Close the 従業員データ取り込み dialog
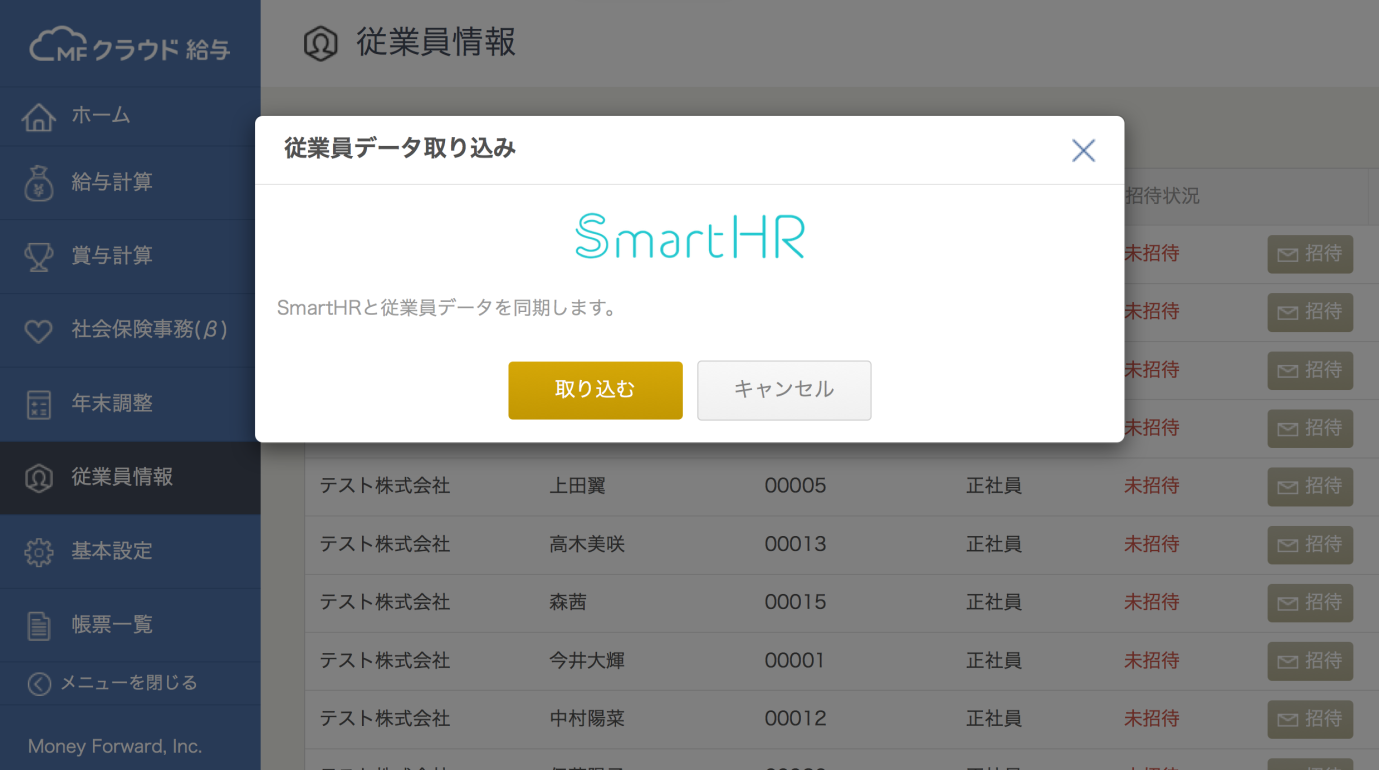 click(1084, 151)
